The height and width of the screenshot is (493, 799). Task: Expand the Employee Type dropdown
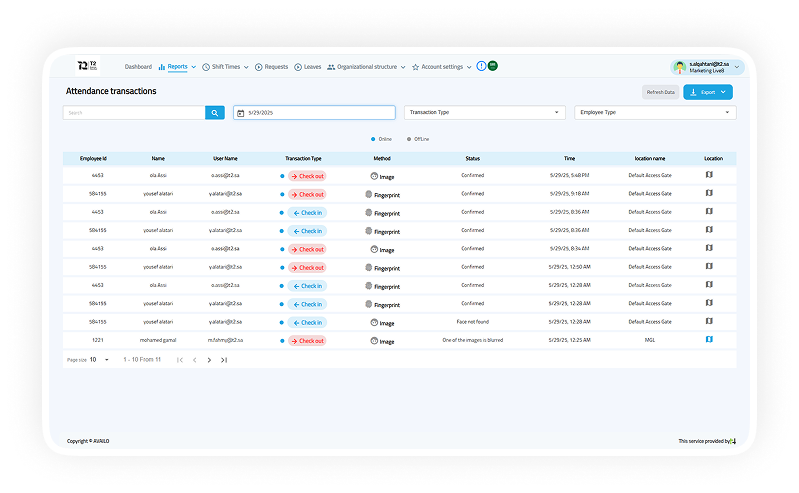click(656, 113)
